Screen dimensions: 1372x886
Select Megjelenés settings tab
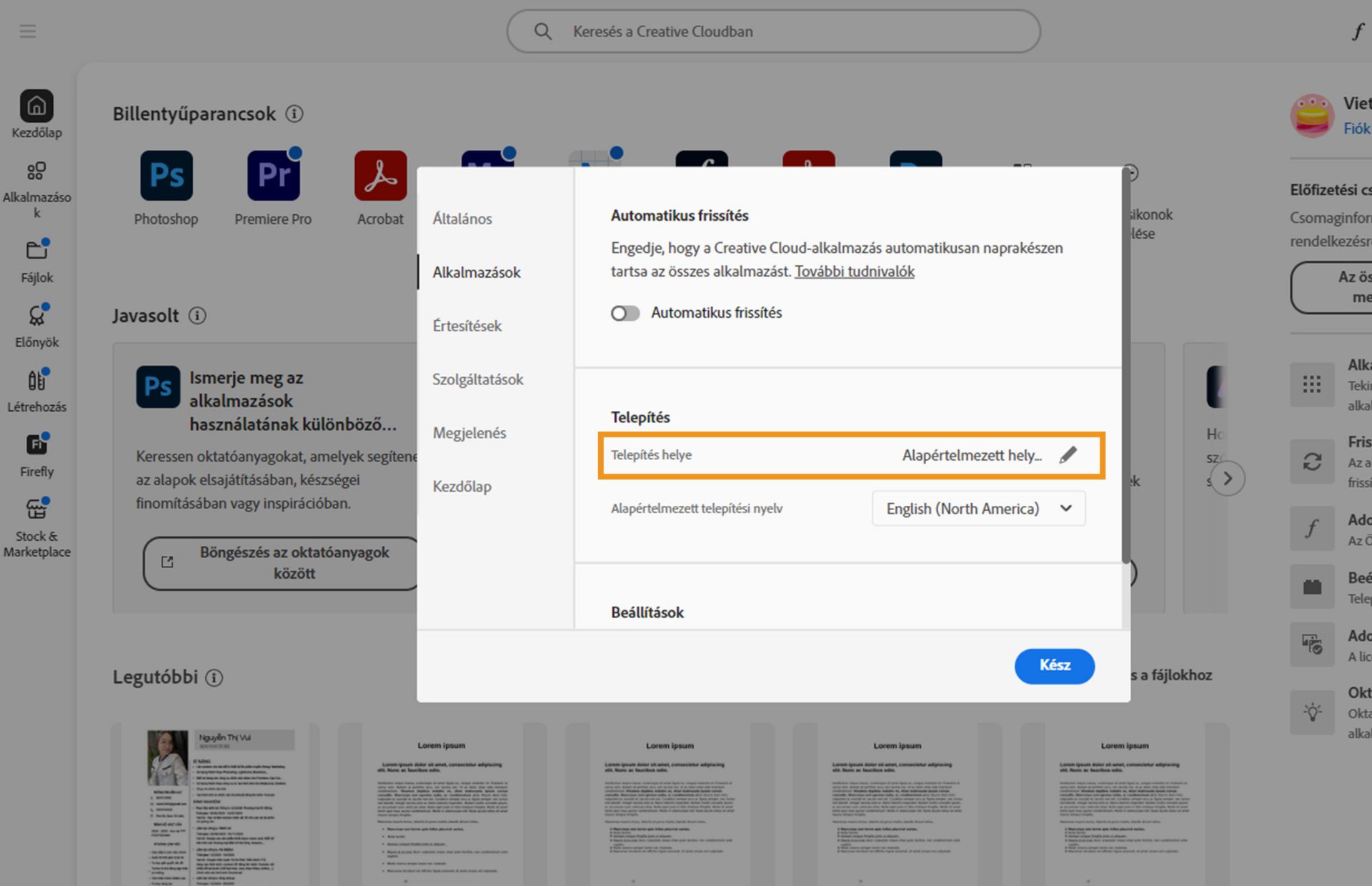[x=469, y=433]
